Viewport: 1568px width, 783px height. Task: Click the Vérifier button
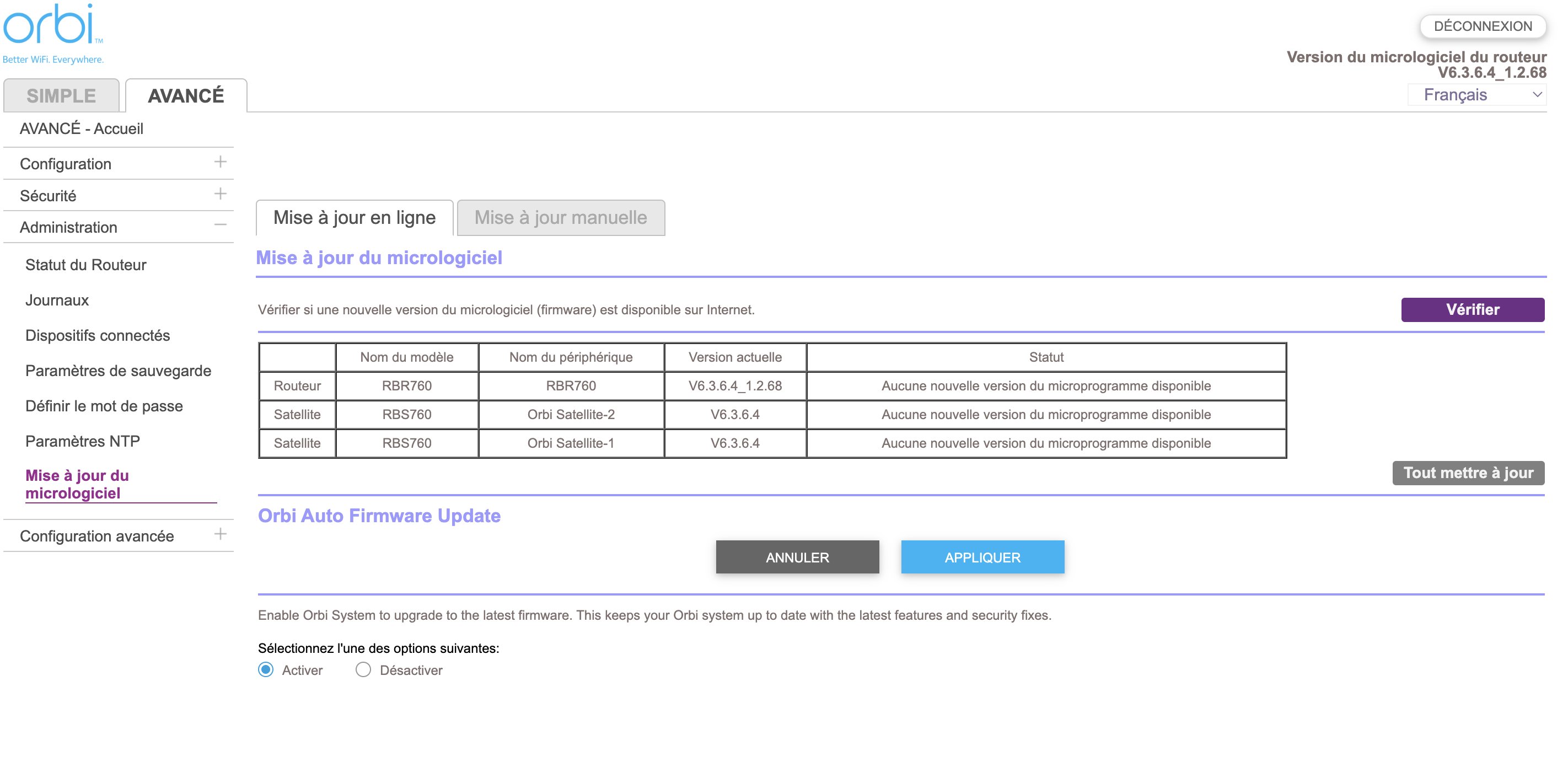pos(1473,309)
